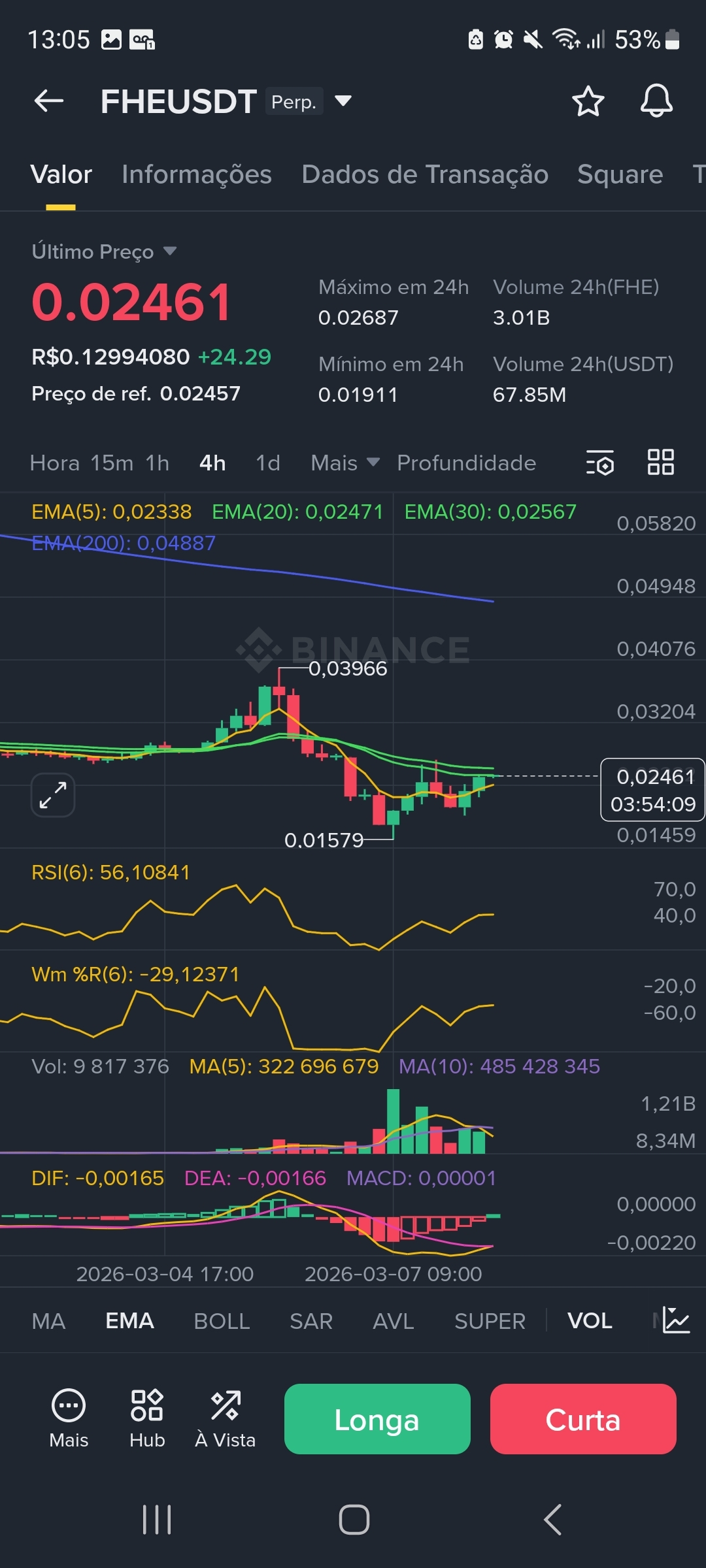706x1568 pixels.
Task: Switch to À Vista spot trading
Action: click(x=226, y=1418)
